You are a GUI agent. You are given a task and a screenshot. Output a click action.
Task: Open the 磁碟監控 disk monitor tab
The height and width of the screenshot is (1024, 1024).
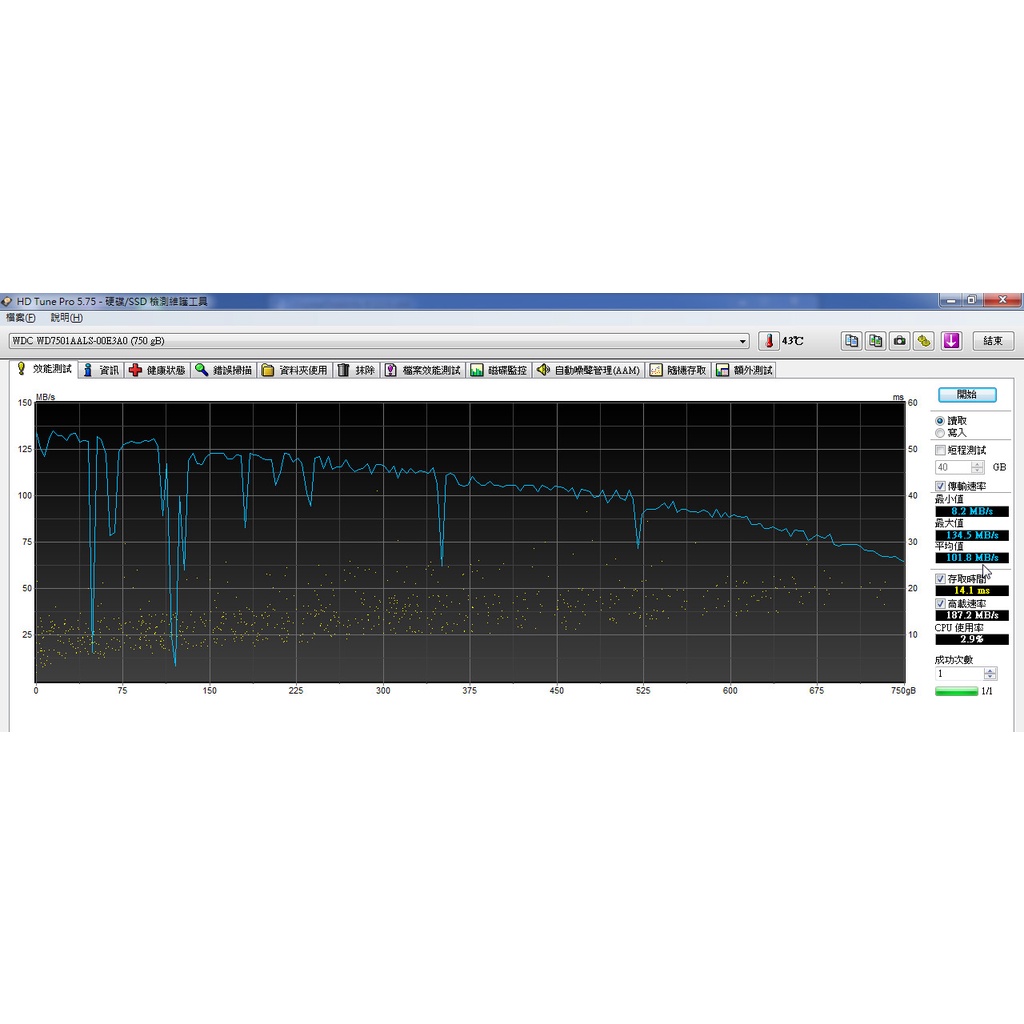[x=498, y=370]
